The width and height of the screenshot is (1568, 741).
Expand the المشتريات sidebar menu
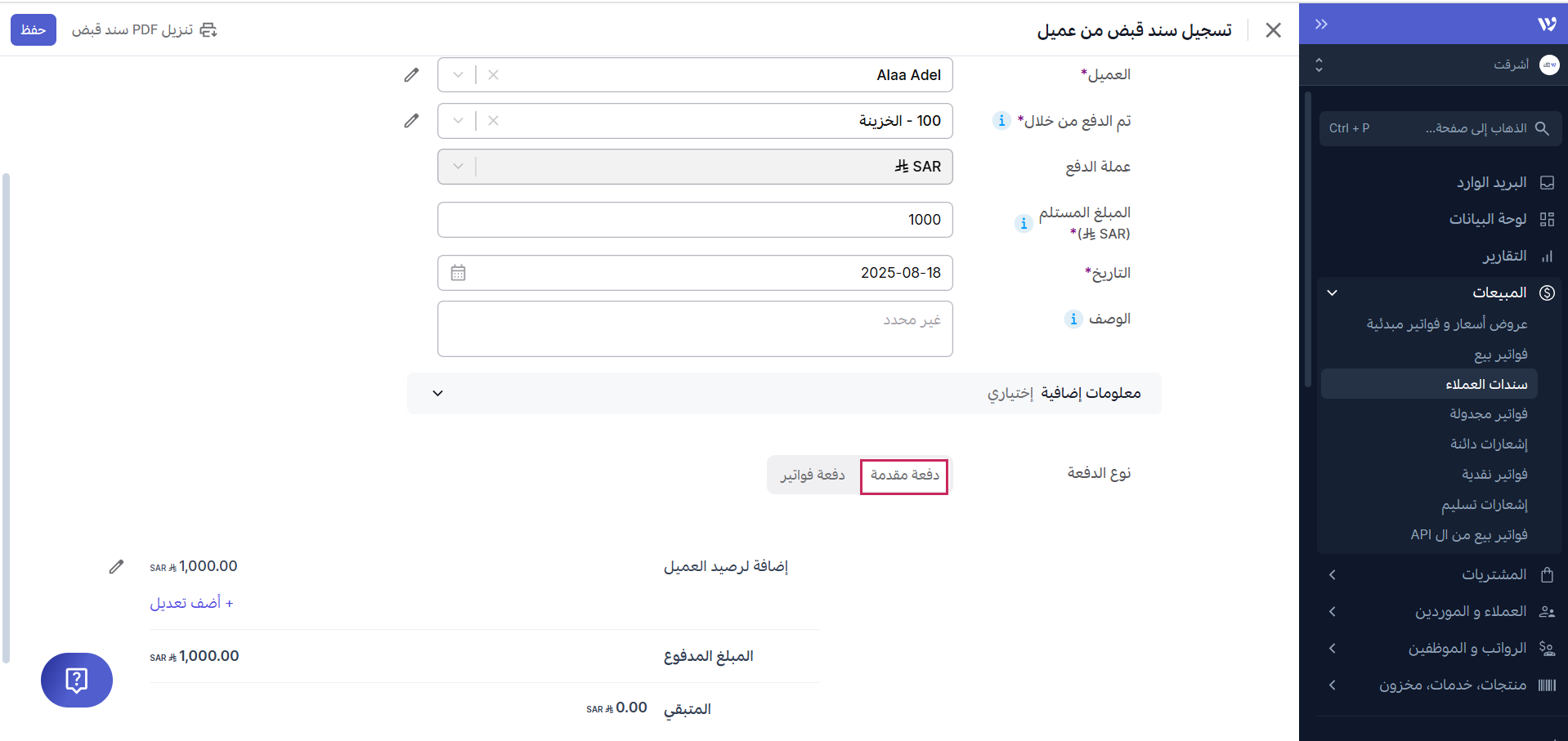coord(1438,574)
